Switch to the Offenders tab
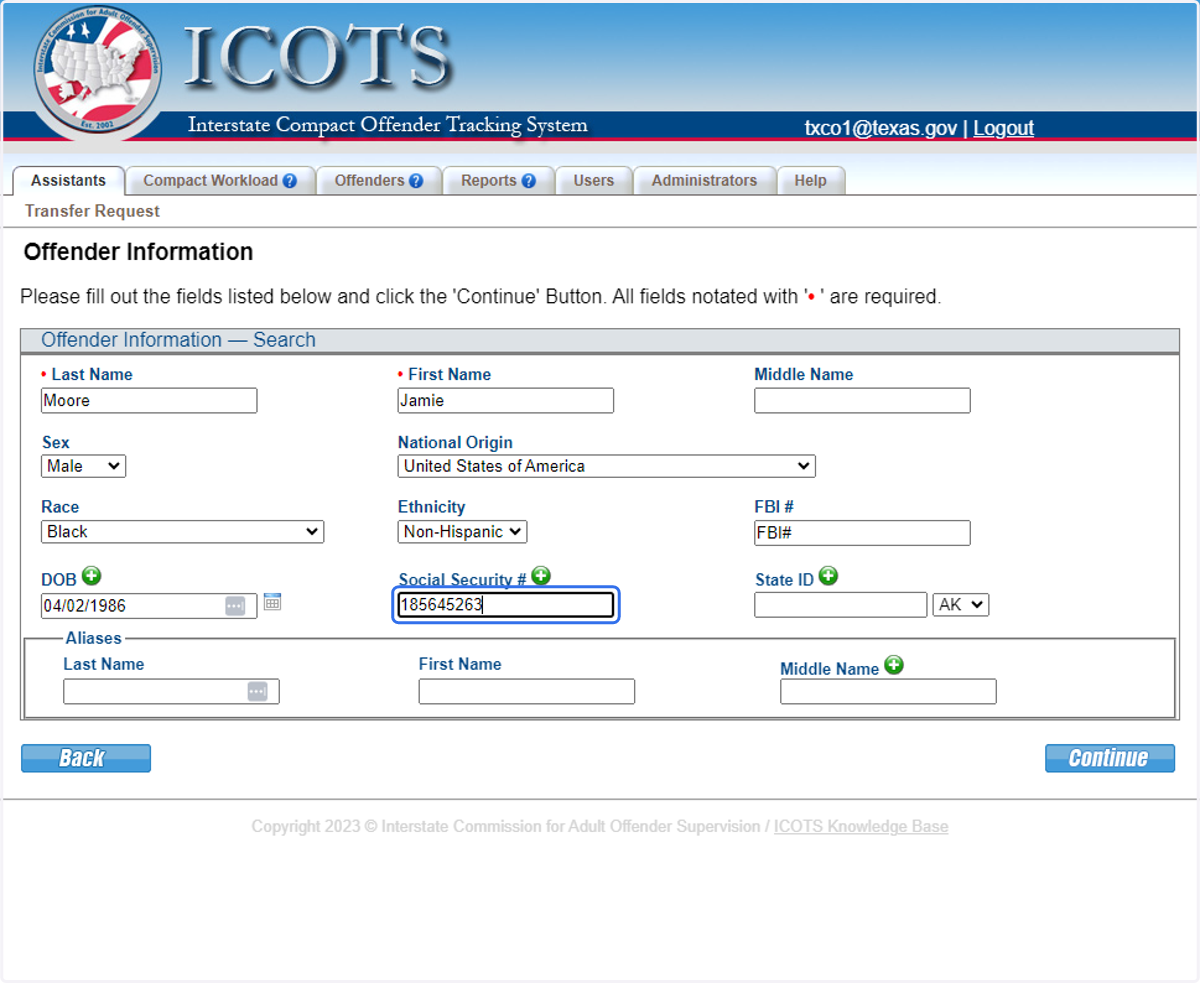 [379, 181]
